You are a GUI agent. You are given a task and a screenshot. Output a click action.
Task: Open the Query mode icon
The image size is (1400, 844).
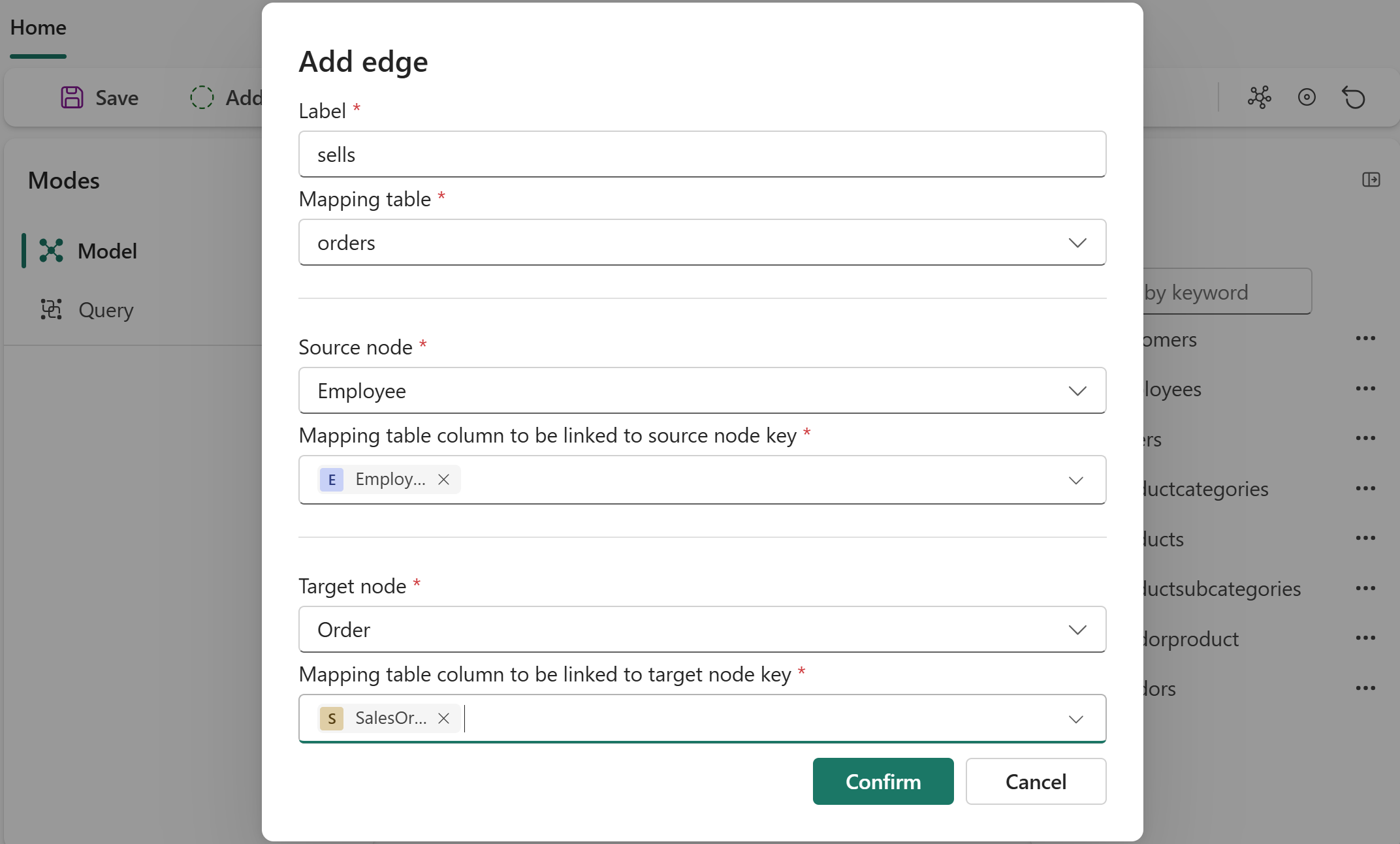51,309
